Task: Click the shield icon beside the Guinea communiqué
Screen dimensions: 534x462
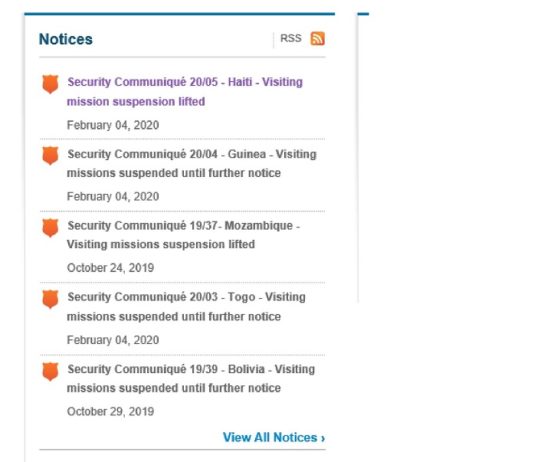Action: coord(50,156)
